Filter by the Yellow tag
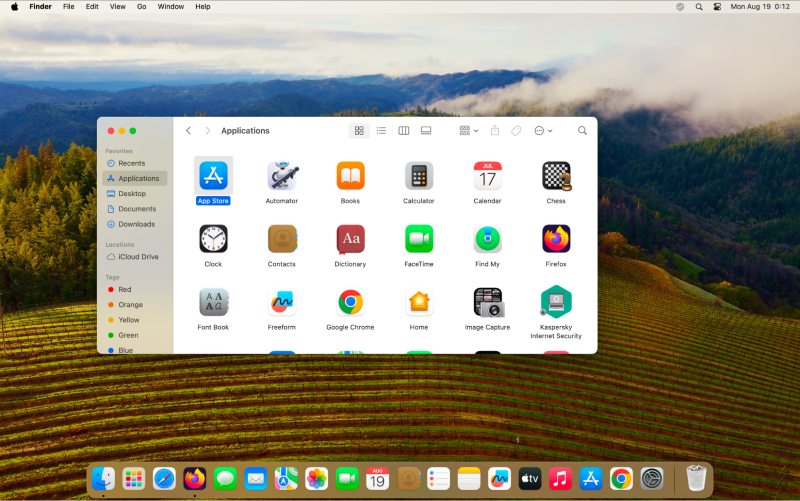Screen dimensions: 800x501 [x=135, y=320]
